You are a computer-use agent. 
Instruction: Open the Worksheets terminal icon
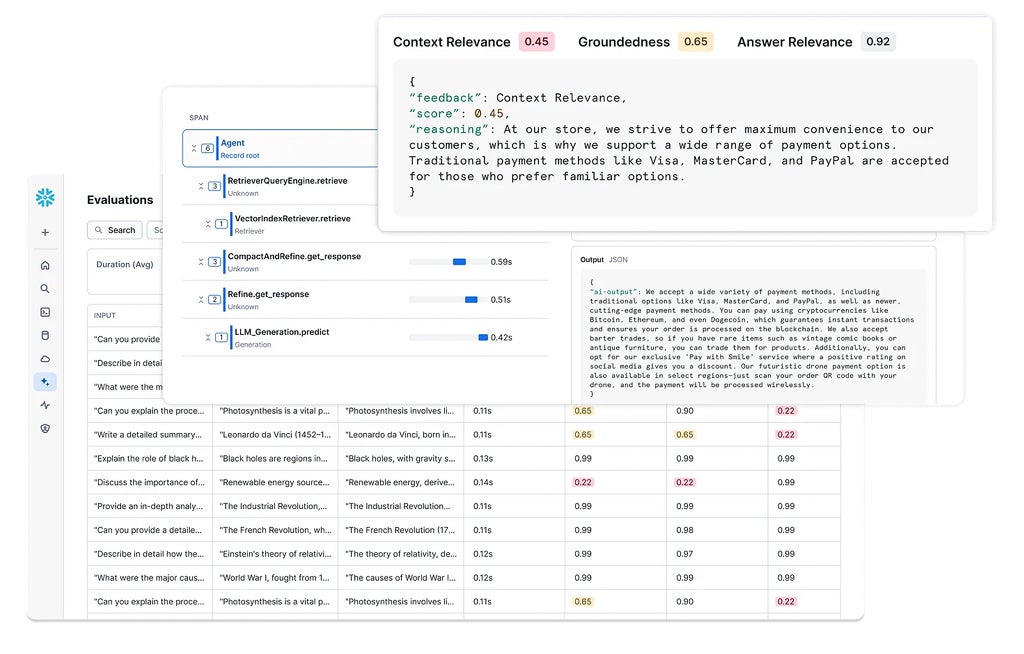point(44,312)
